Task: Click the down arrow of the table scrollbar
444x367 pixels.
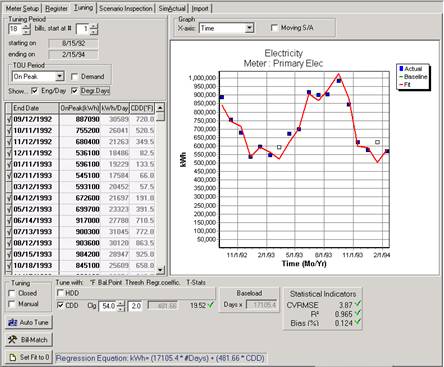Action: coord(160,270)
